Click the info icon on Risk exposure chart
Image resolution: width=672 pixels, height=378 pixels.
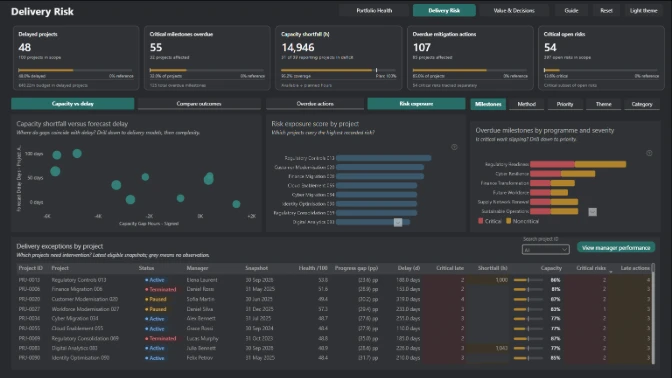click(454, 147)
